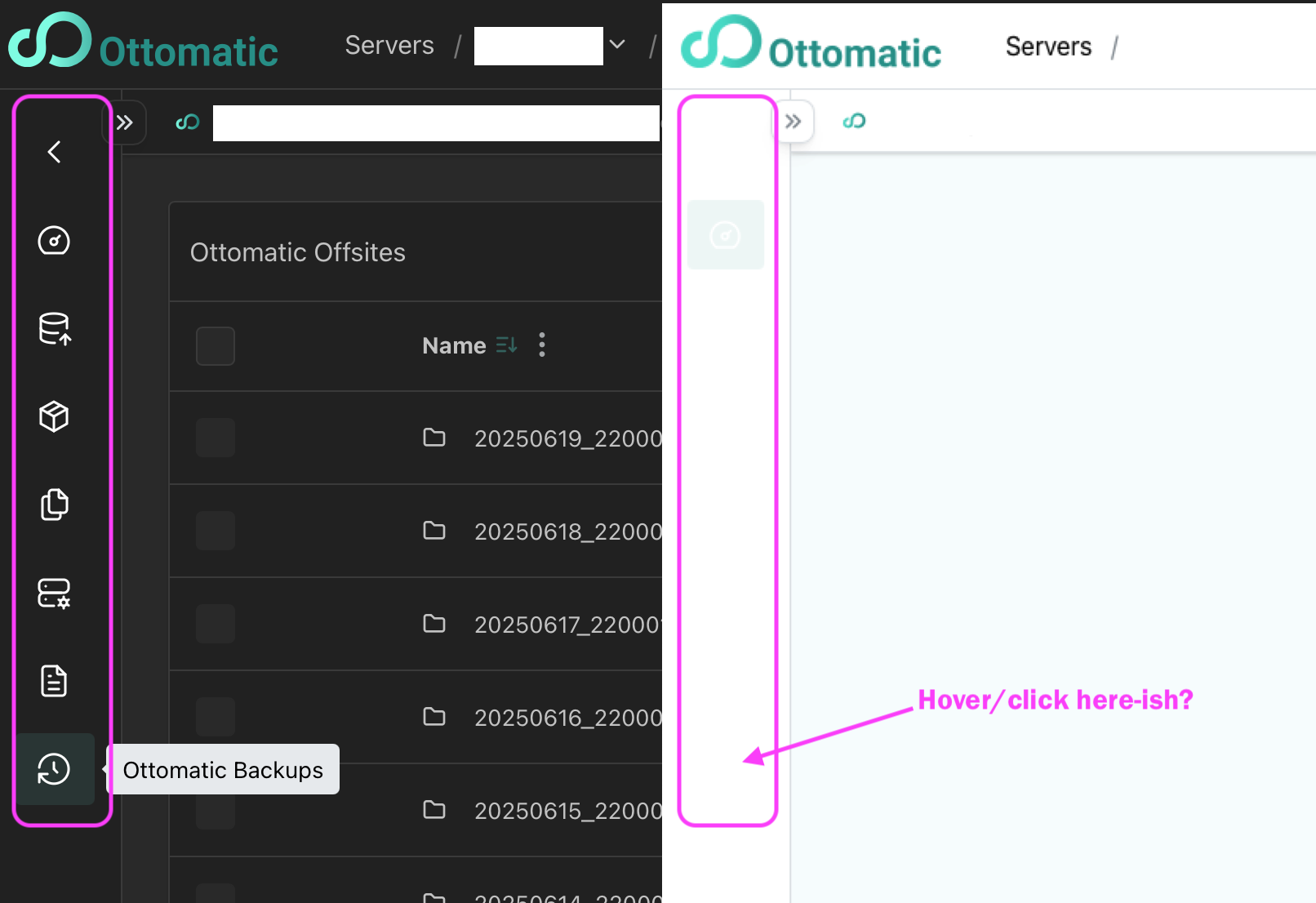
Task: Click Servers breadcrumb in light window
Action: pyautogui.click(x=1048, y=47)
